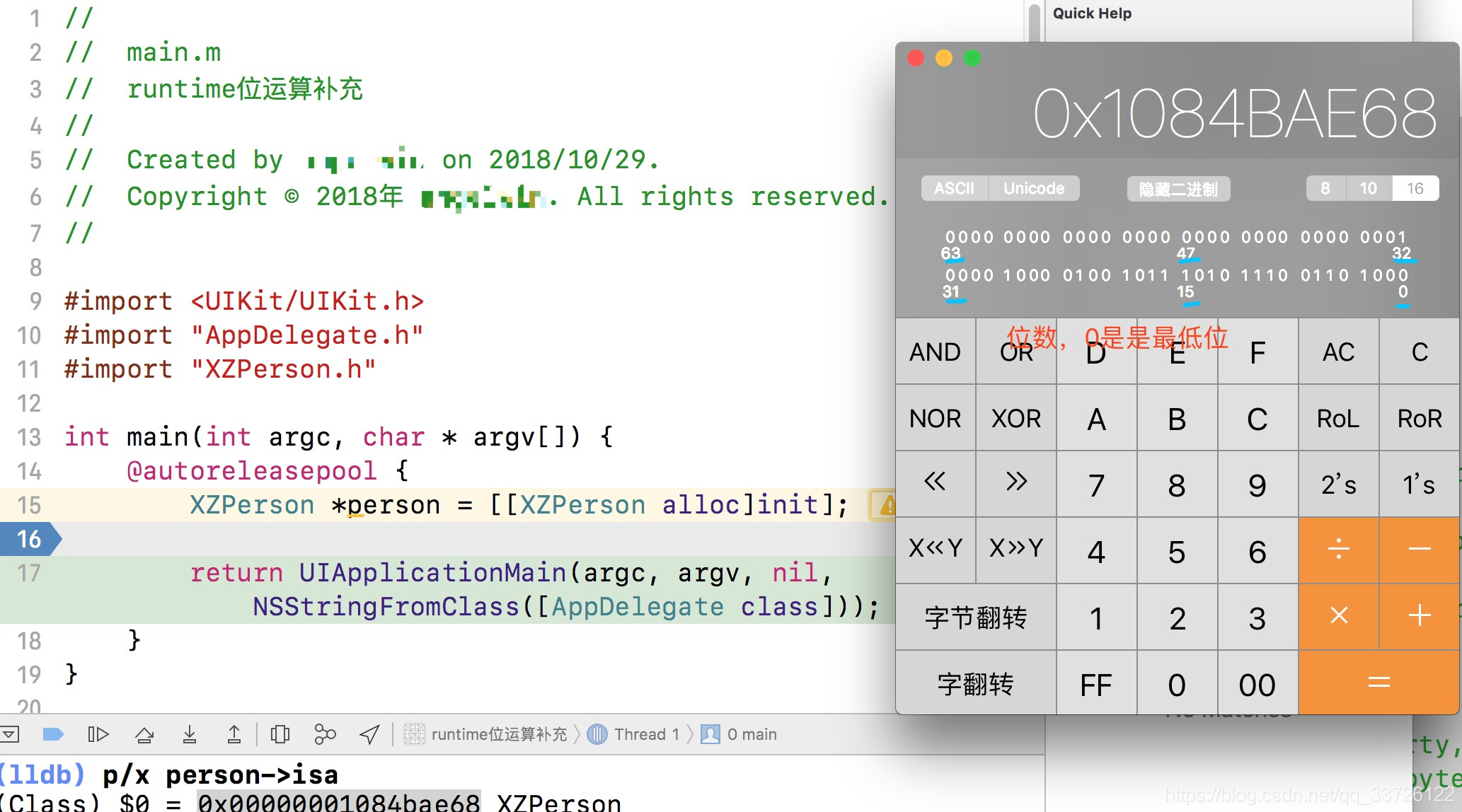Click the XOR calculator key
The image size is (1462, 812).
click(1016, 418)
